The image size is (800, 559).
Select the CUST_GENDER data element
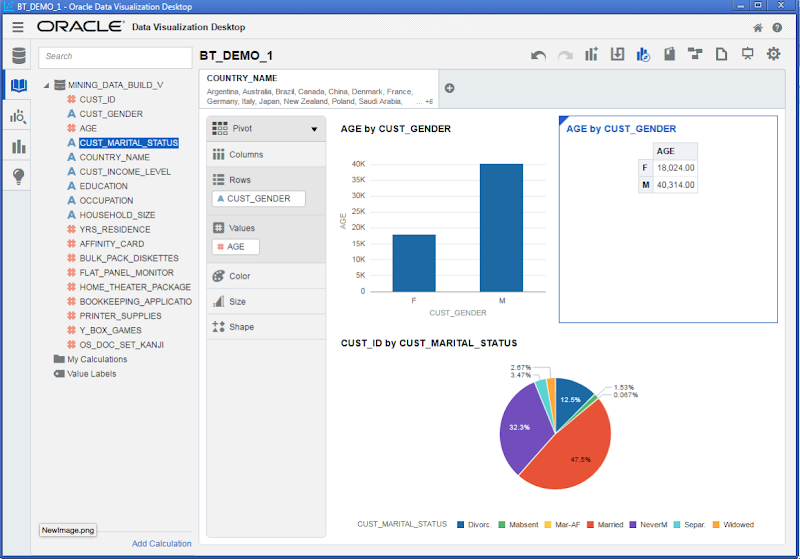tap(111, 114)
